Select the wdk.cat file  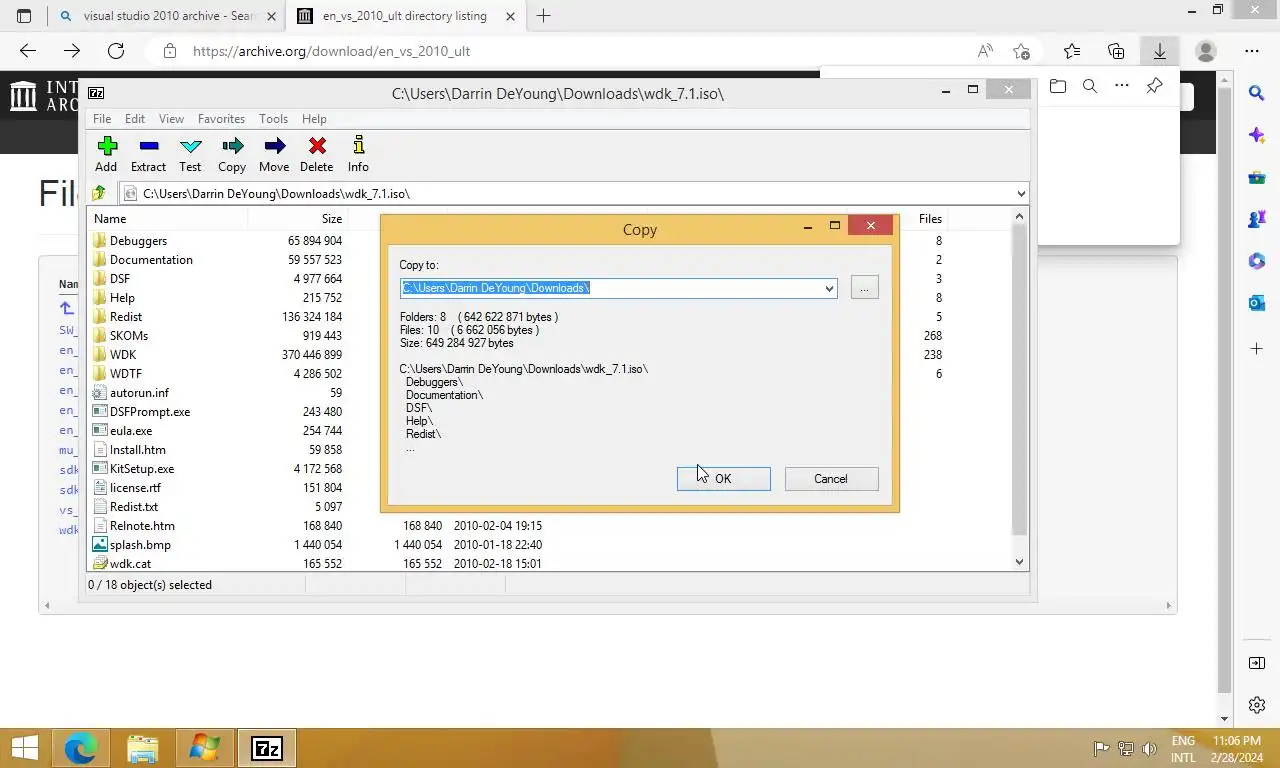click(130, 564)
